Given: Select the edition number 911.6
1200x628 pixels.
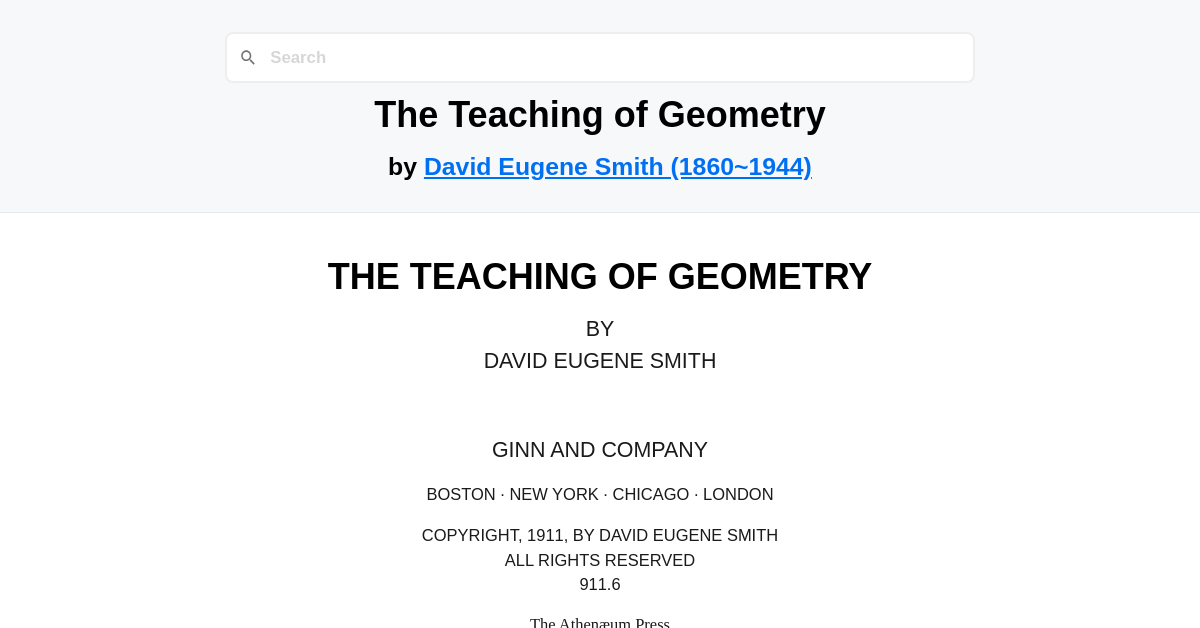Looking at the screenshot, I should pyautogui.click(x=600, y=584).
